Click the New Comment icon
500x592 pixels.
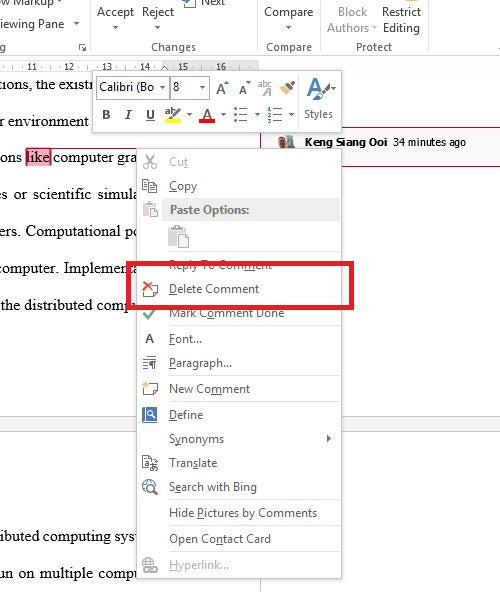(x=150, y=388)
